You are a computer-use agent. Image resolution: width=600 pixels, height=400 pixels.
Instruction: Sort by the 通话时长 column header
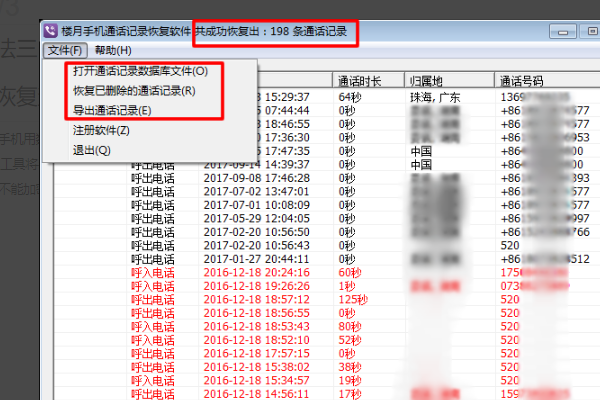pyautogui.click(x=368, y=81)
